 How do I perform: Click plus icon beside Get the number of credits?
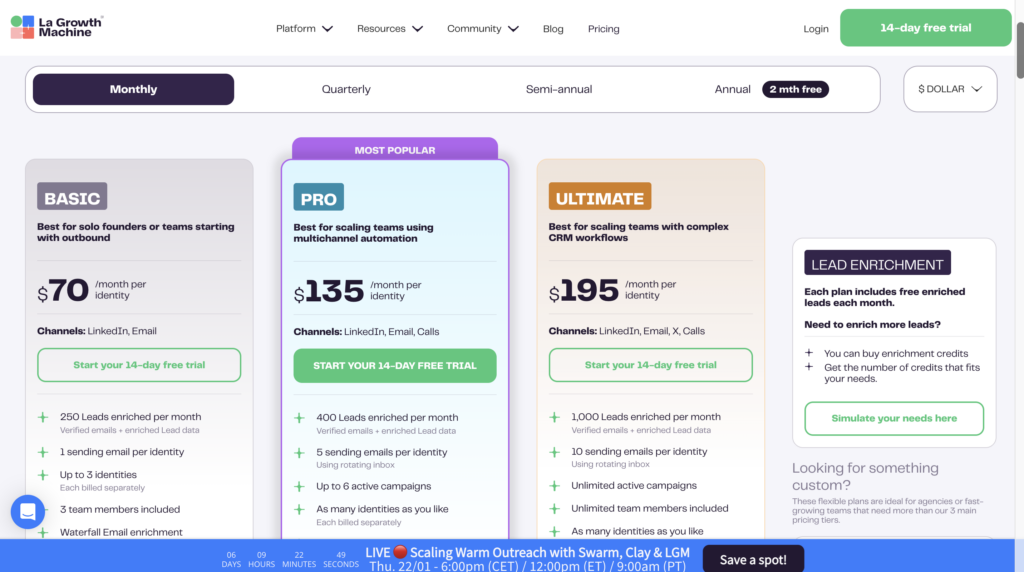[808, 366]
